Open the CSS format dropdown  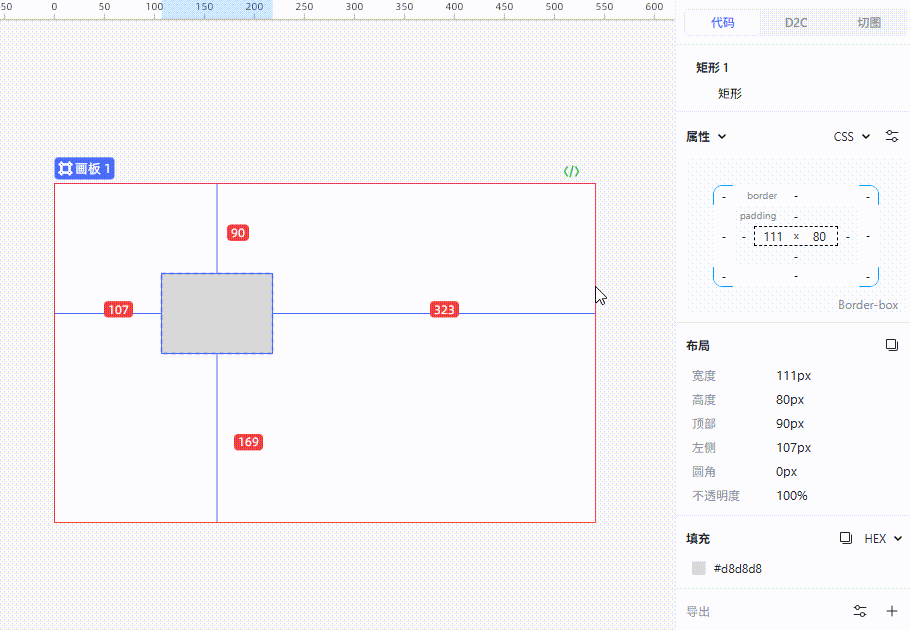click(852, 136)
